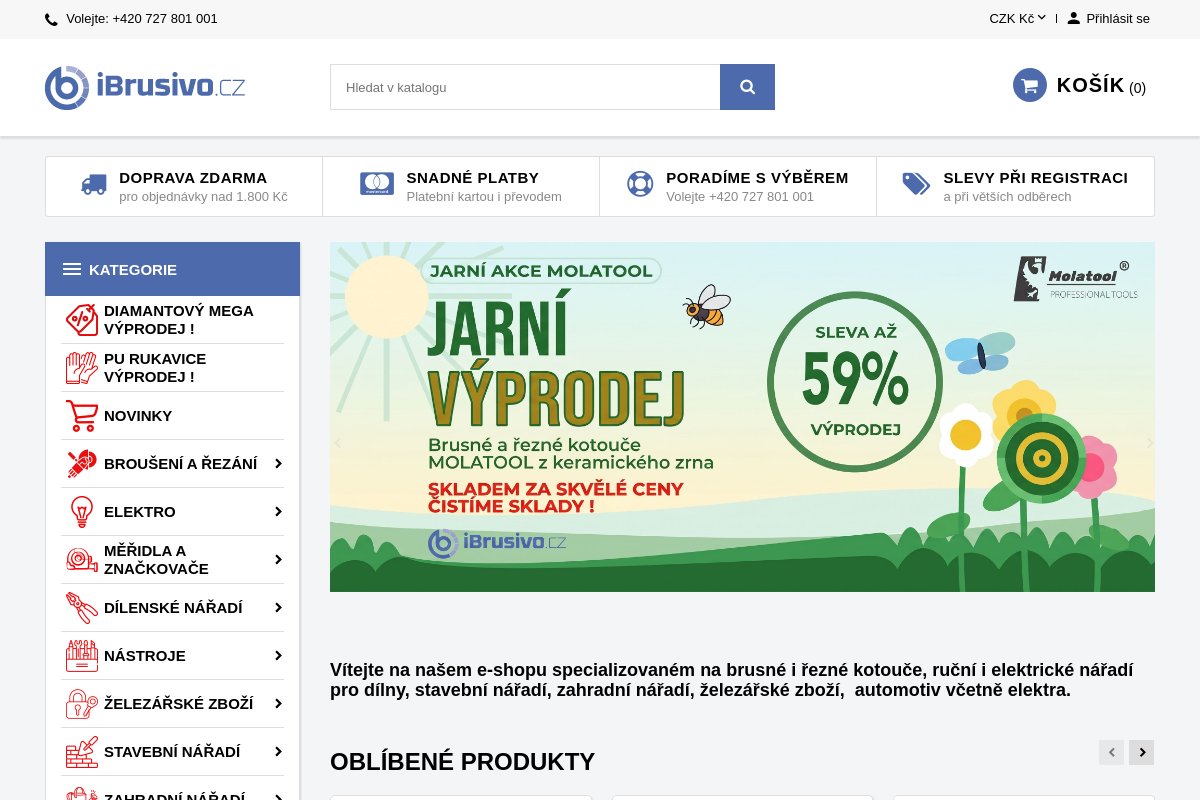The image size is (1200, 800).
Task: Click the Slevy při registraci block title
Action: click(x=1035, y=178)
